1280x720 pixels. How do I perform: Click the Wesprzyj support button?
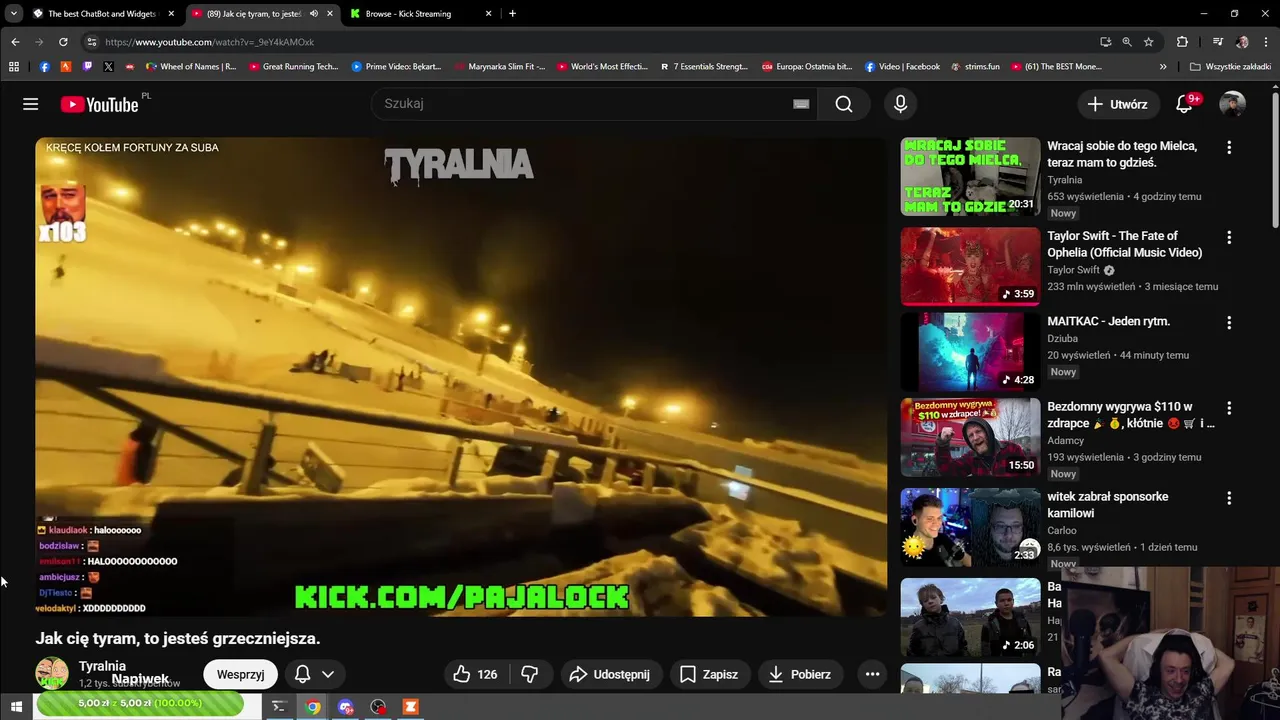(240, 674)
